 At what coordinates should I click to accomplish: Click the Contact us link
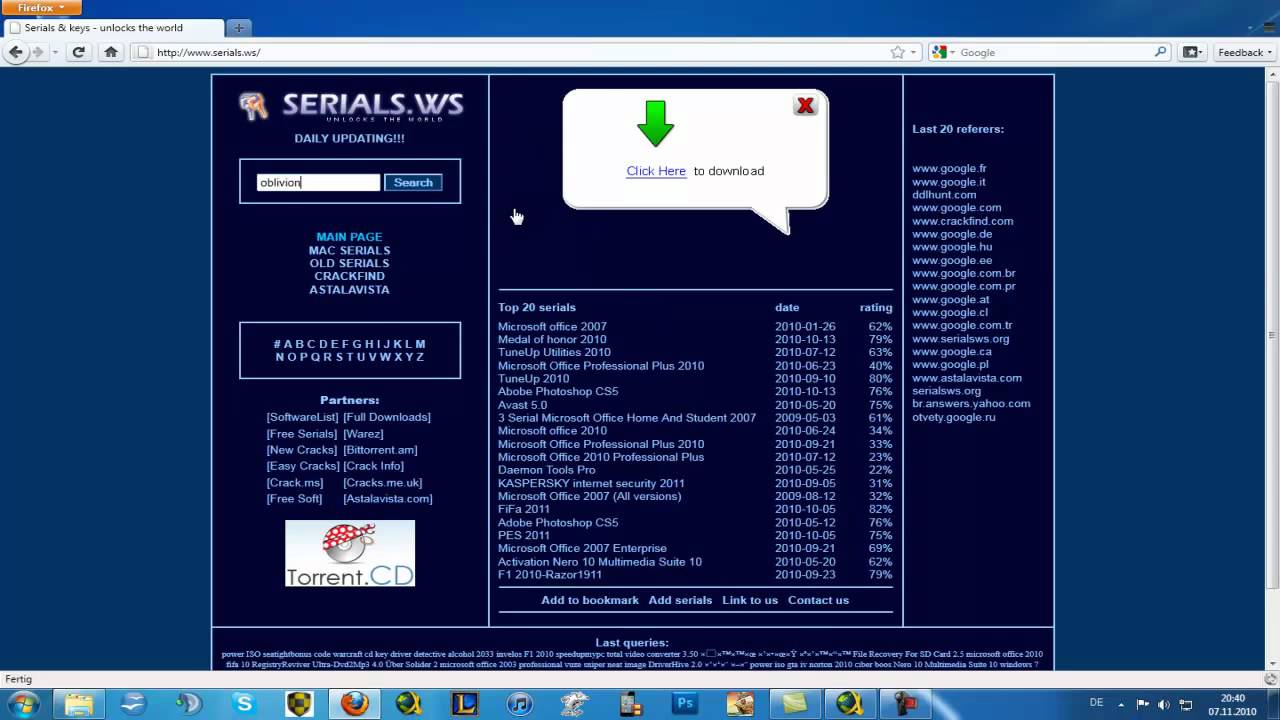point(818,600)
